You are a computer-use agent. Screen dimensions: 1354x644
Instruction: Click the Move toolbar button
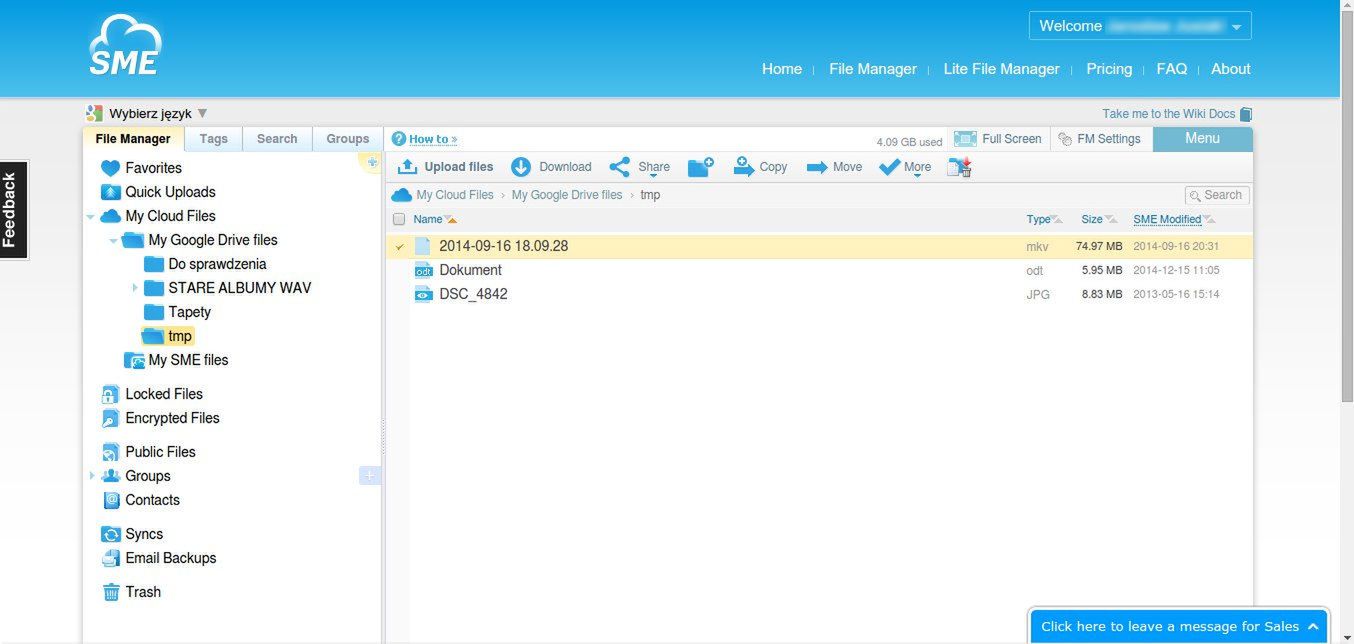(x=834, y=167)
